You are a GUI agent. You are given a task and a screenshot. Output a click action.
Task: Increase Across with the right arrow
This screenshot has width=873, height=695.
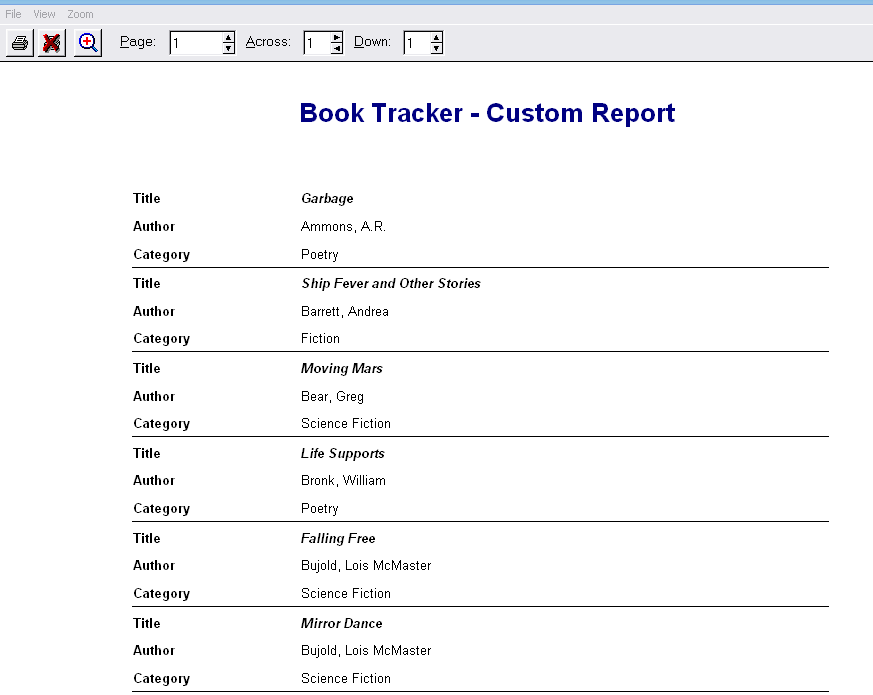point(336,37)
